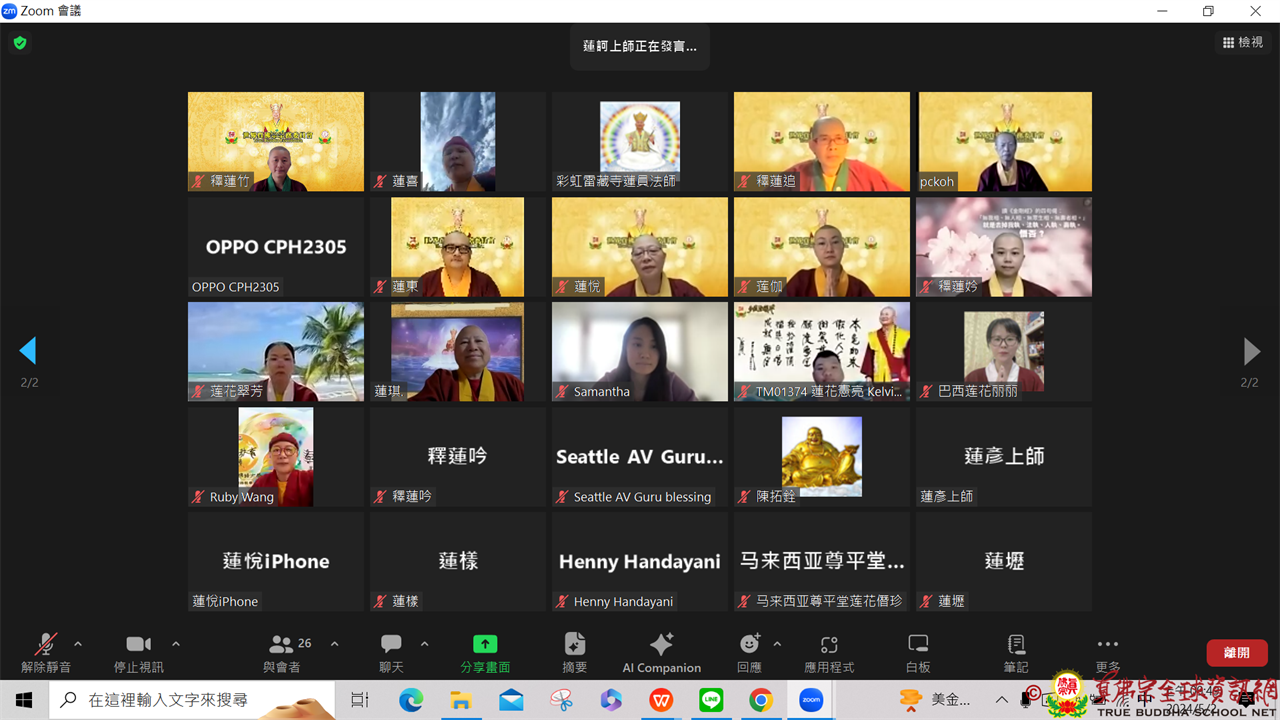
Task: Unmute microphone with 解除靜音 button
Action: (x=45, y=651)
